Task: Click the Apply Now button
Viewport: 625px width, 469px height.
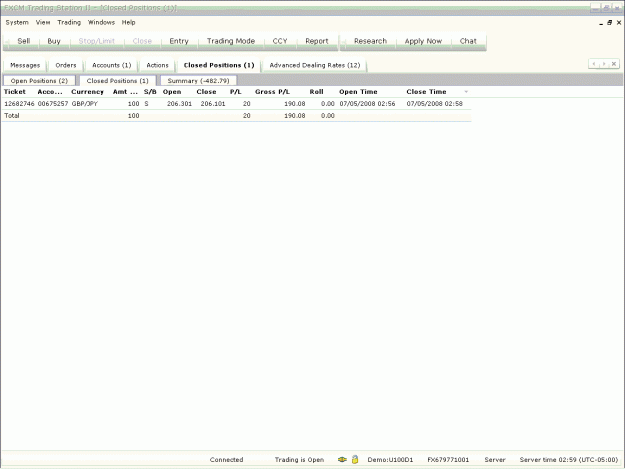Action: [x=423, y=41]
